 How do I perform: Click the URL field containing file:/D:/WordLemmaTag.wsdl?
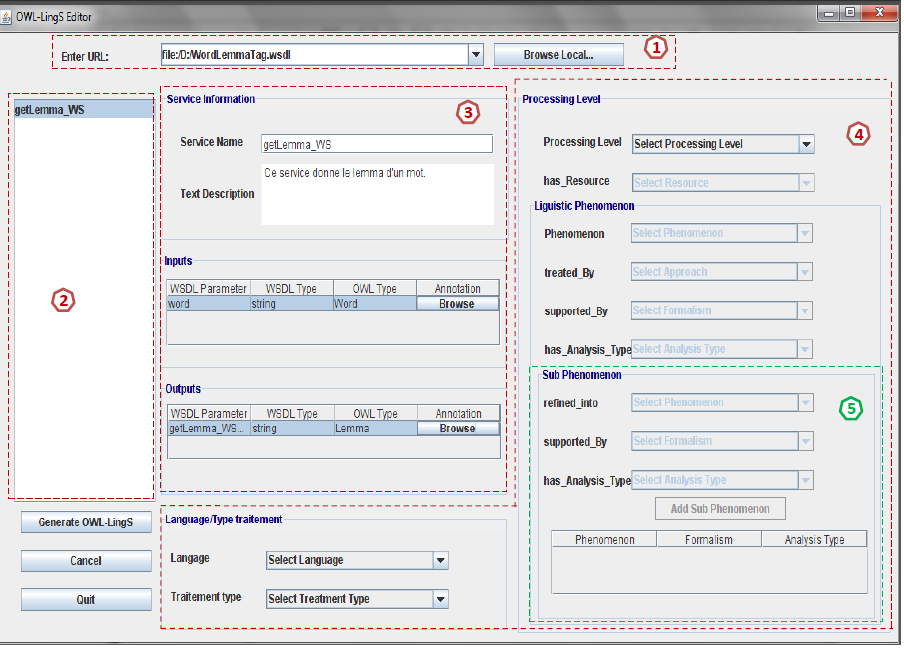[x=315, y=55]
